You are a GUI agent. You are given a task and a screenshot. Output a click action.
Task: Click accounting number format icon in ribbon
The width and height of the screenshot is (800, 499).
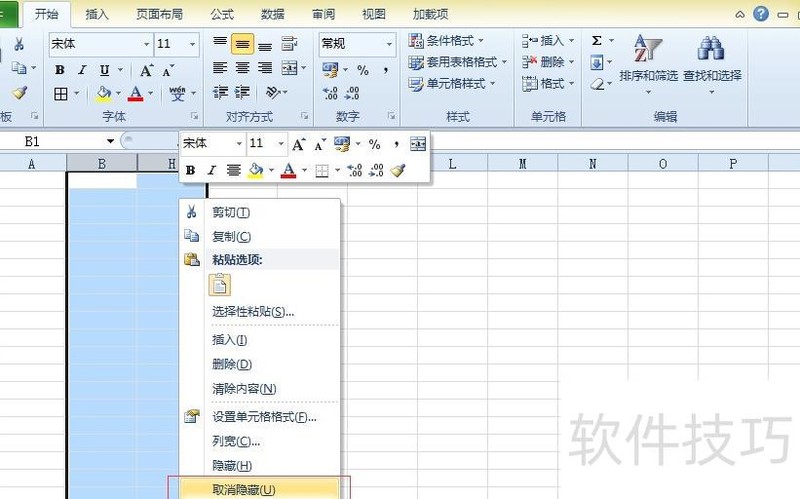click(330, 69)
